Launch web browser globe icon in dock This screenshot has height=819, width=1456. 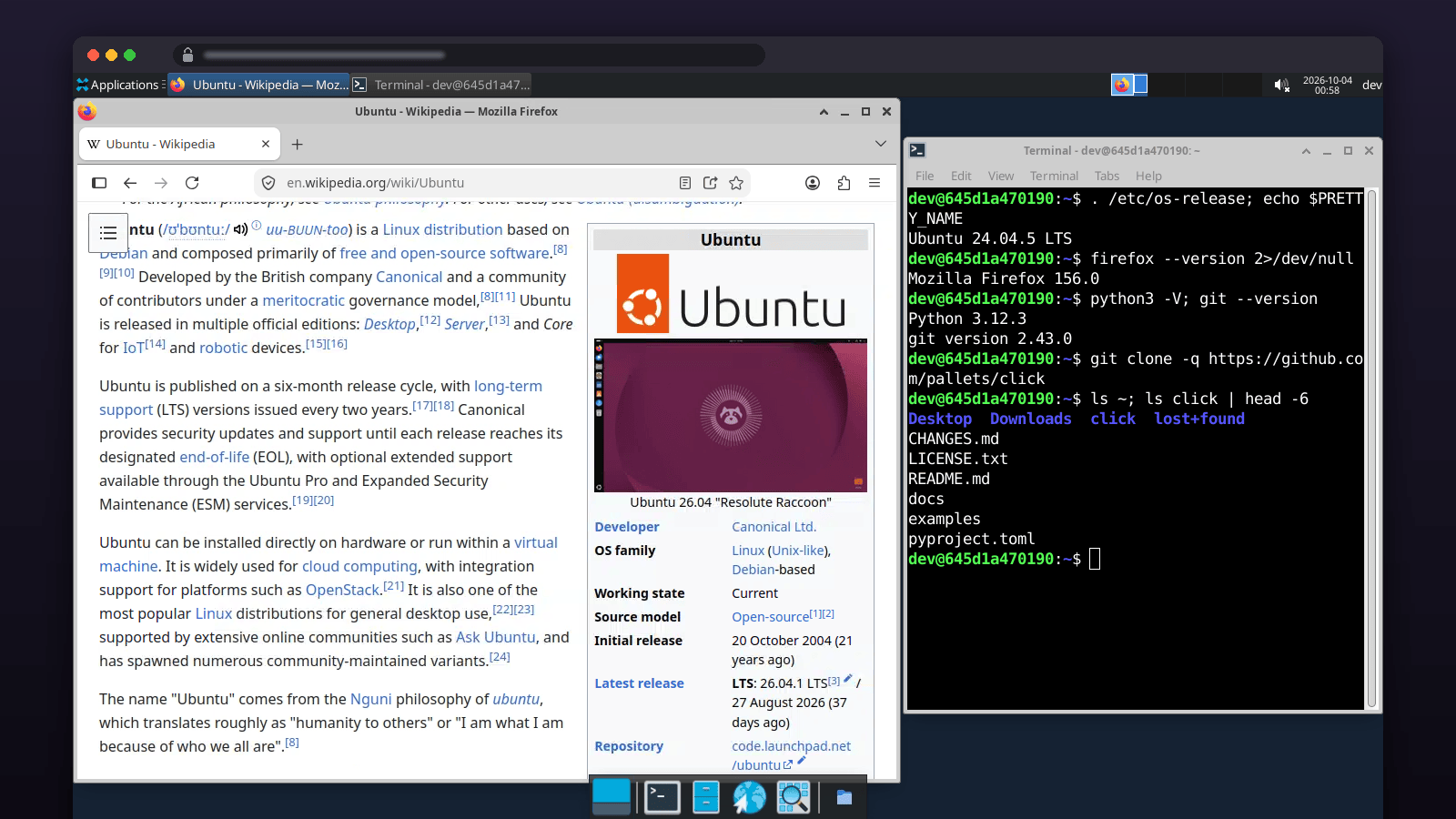pyautogui.click(x=750, y=797)
